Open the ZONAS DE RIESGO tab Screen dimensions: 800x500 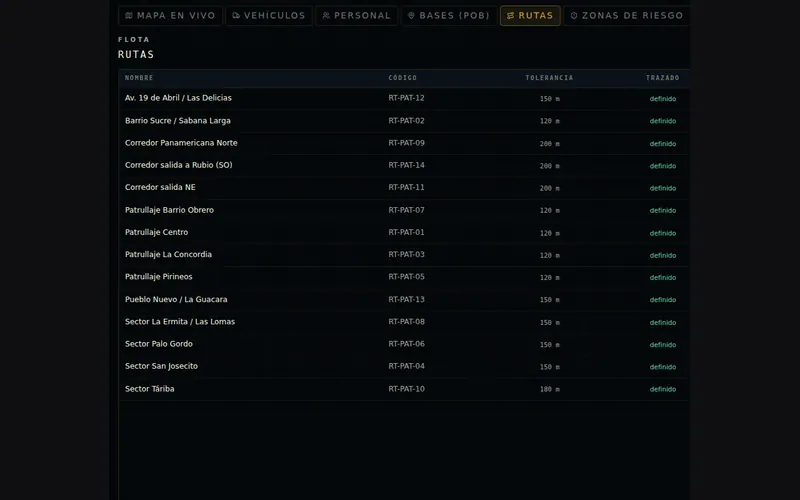pos(627,16)
